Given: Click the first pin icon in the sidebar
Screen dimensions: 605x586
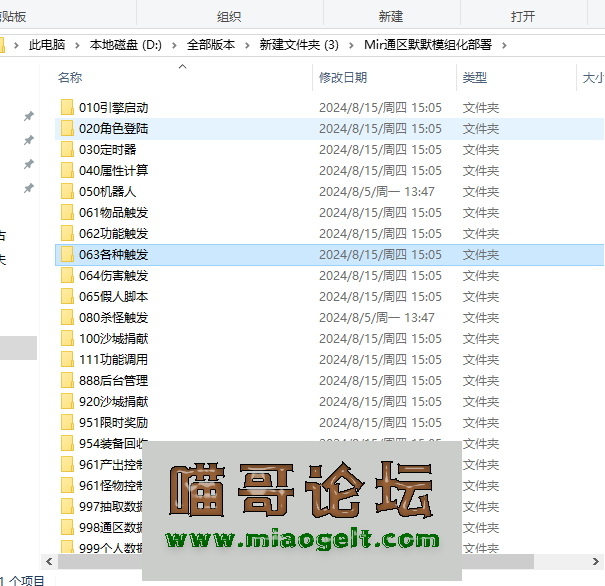Looking at the screenshot, I should pos(29,116).
